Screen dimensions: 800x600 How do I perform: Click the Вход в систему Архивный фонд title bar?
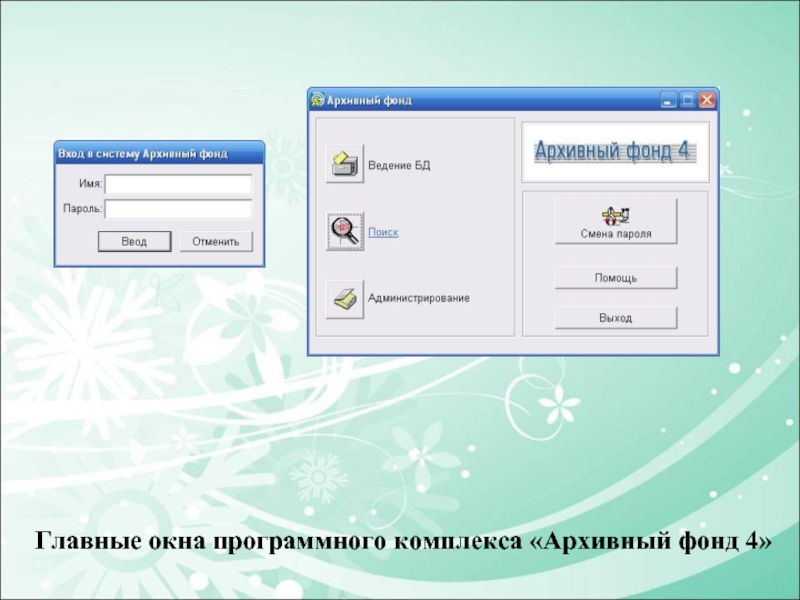tap(159, 153)
